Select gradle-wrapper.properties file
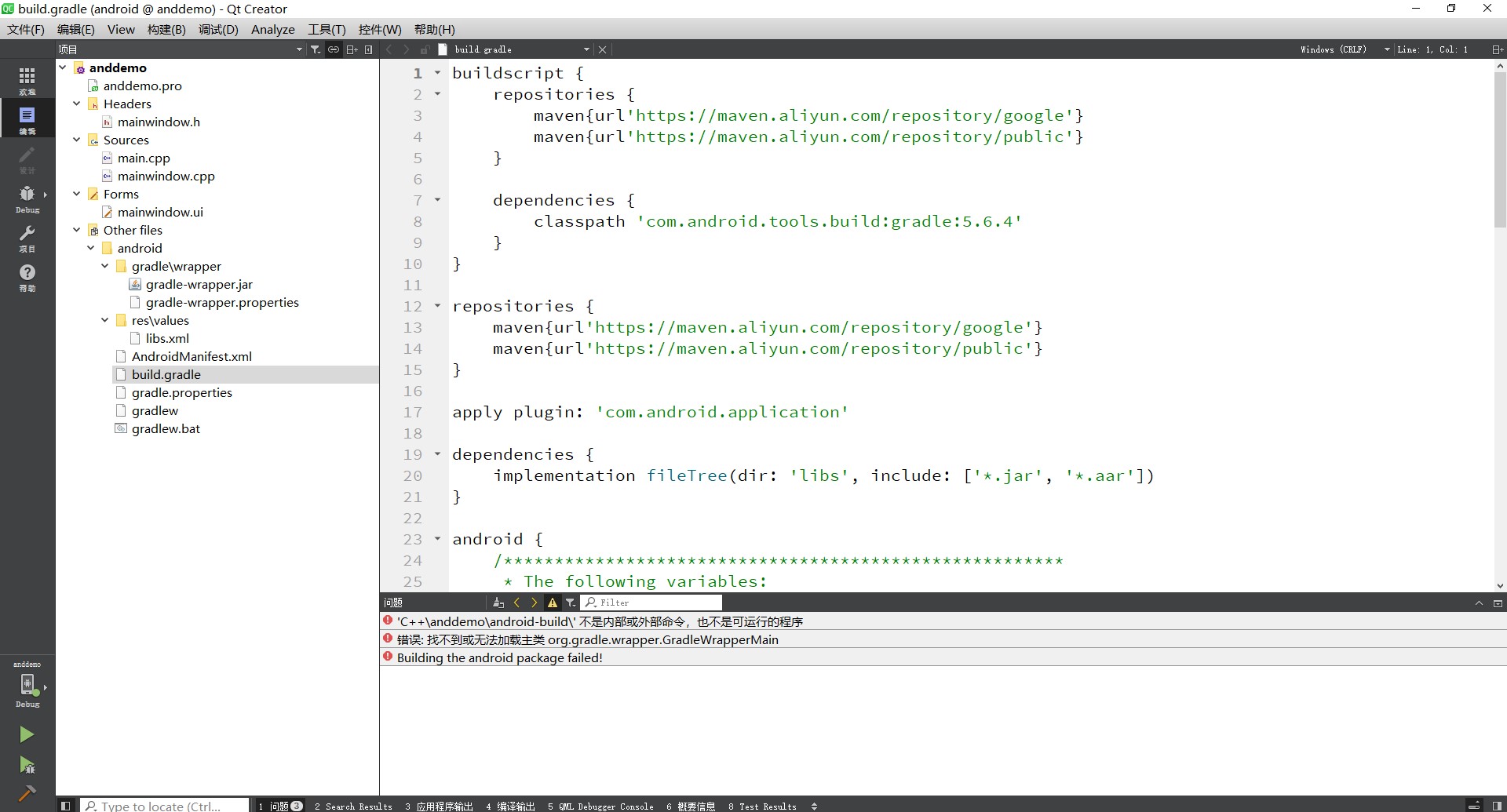This screenshot has width=1507, height=812. point(222,302)
